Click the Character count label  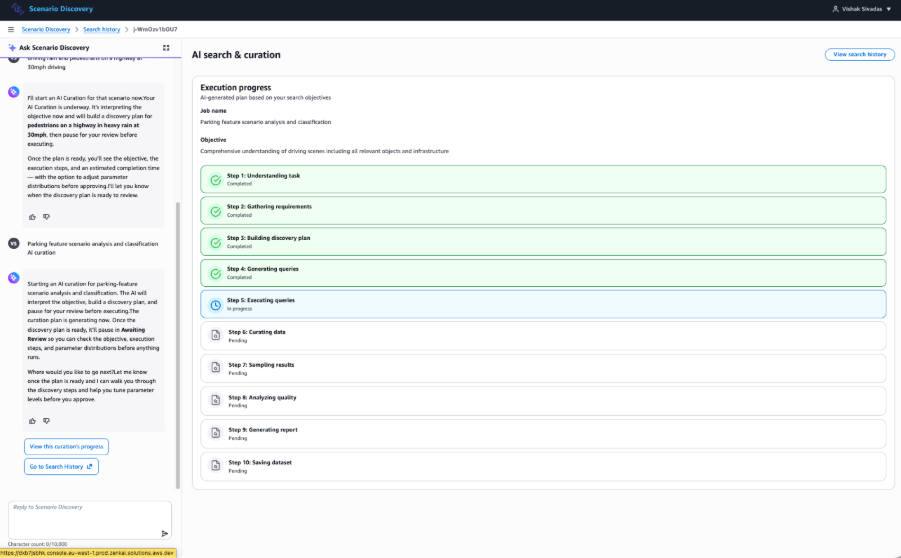coord(37,544)
